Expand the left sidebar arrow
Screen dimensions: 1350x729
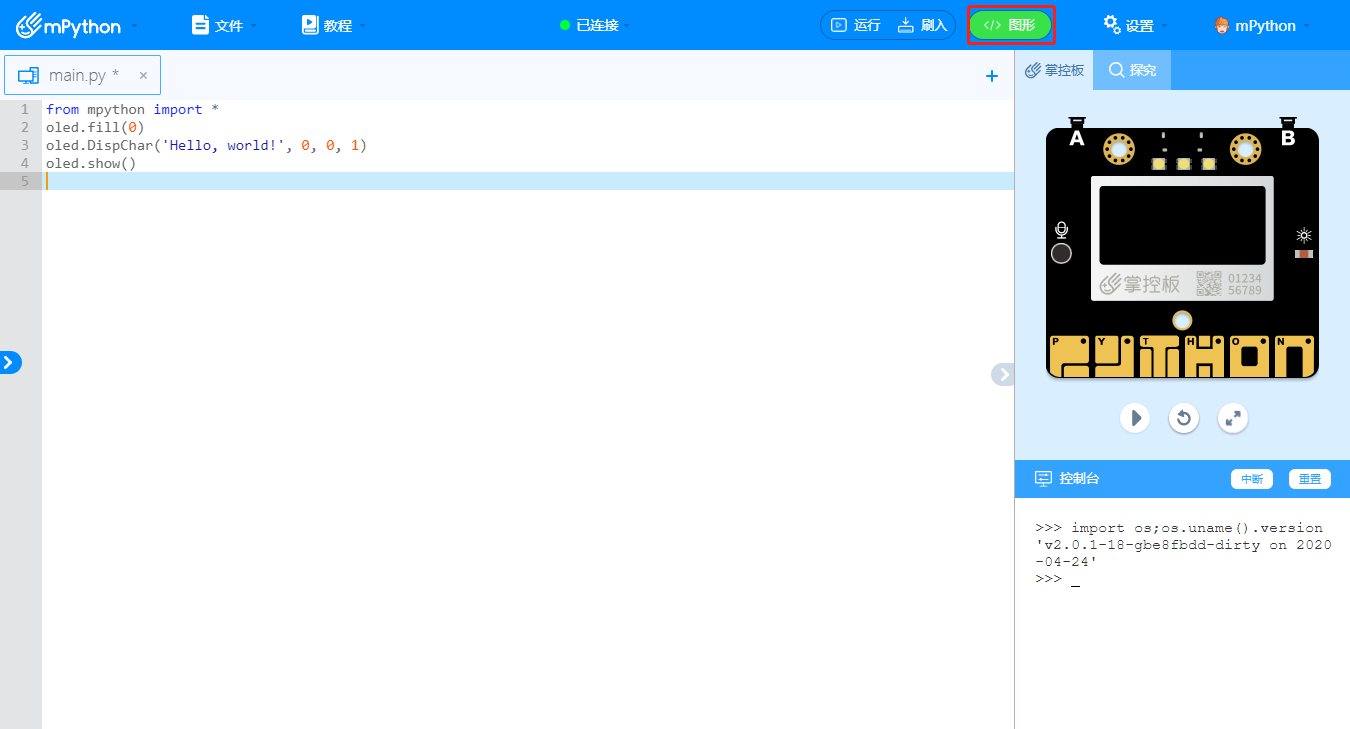(x=10, y=362)
